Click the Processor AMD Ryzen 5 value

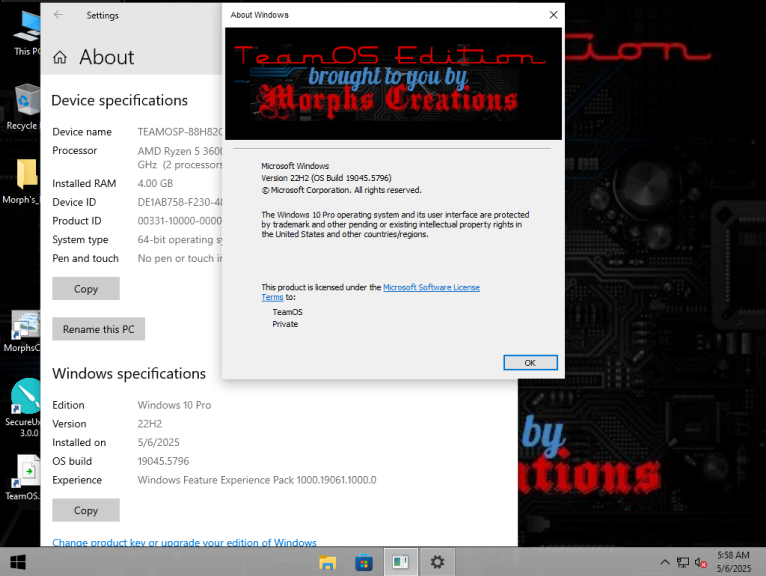click(180, 158)
